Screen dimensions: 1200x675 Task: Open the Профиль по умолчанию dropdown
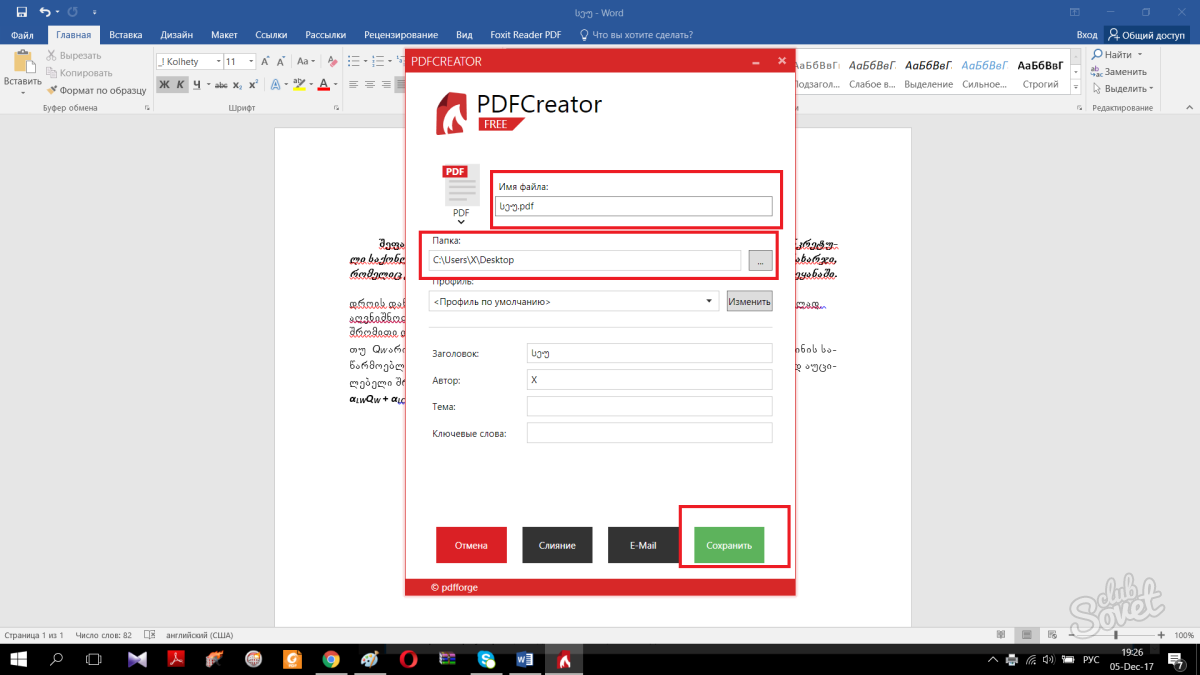574,301
